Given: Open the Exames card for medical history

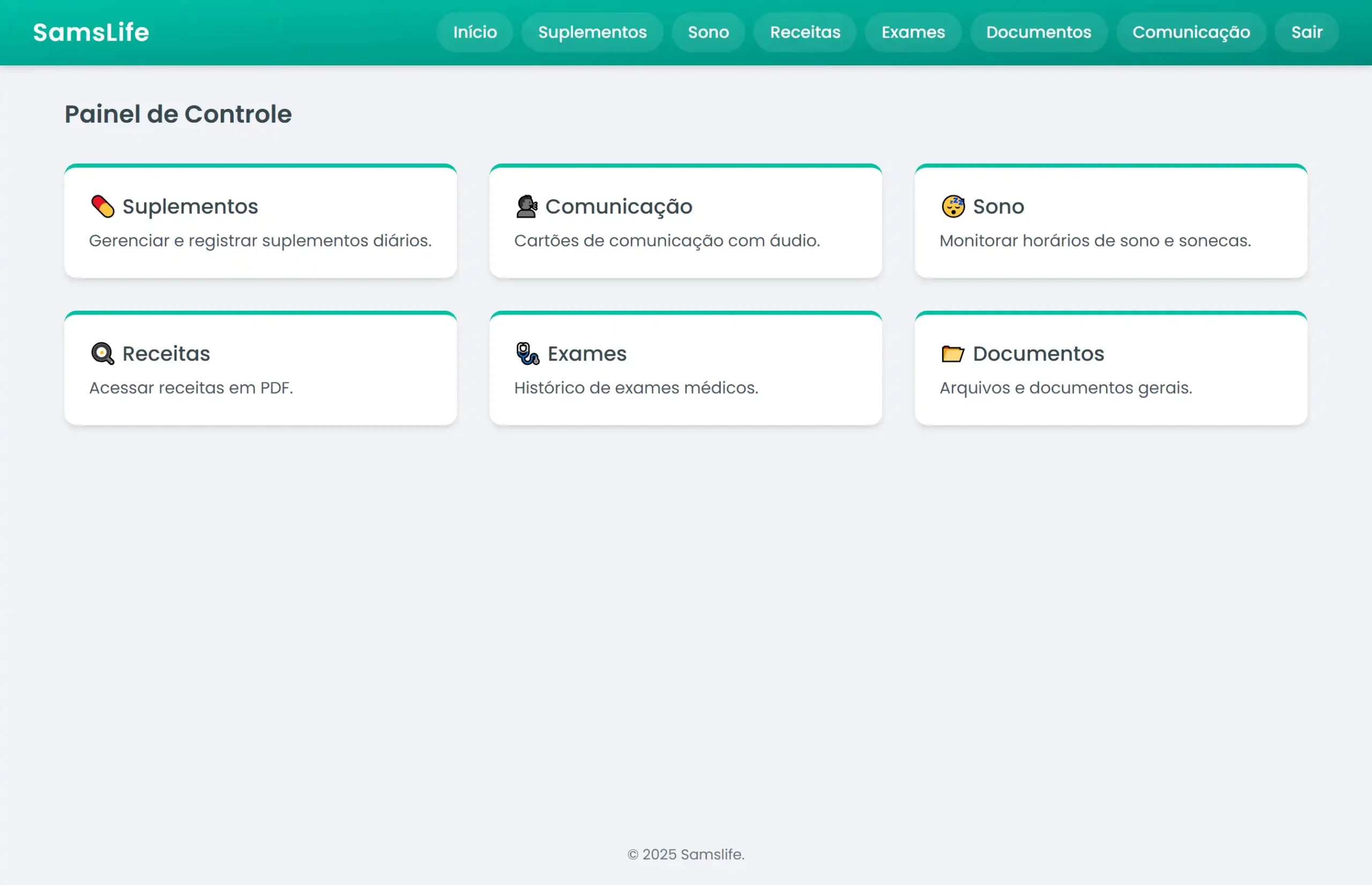Looking at the screenshot, I should click(x=685, y=368).
